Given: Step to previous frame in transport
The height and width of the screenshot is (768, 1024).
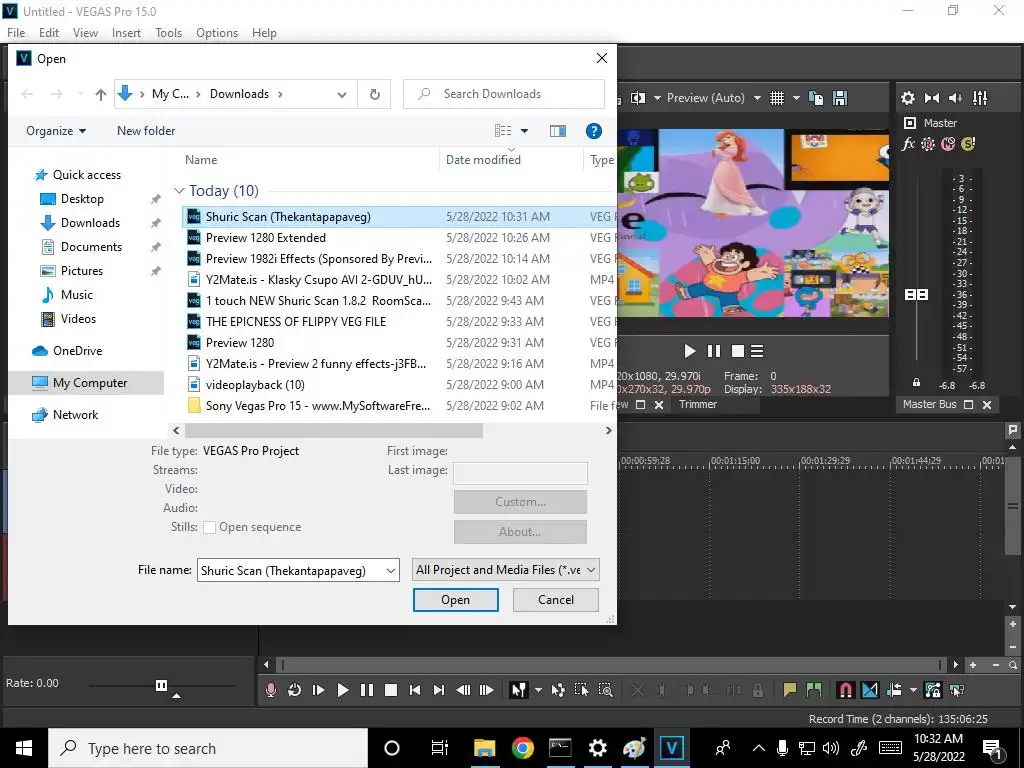Looking at the screenshot, I should point(463,690).
